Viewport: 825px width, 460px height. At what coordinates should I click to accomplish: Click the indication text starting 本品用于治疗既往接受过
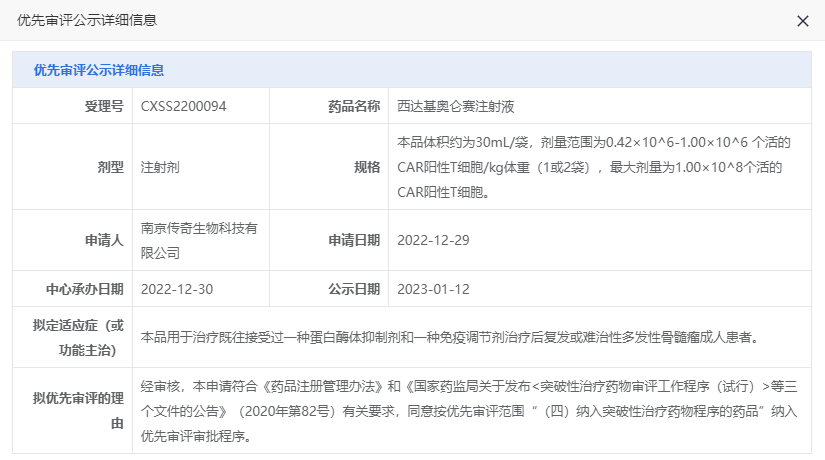click(451, 337)
